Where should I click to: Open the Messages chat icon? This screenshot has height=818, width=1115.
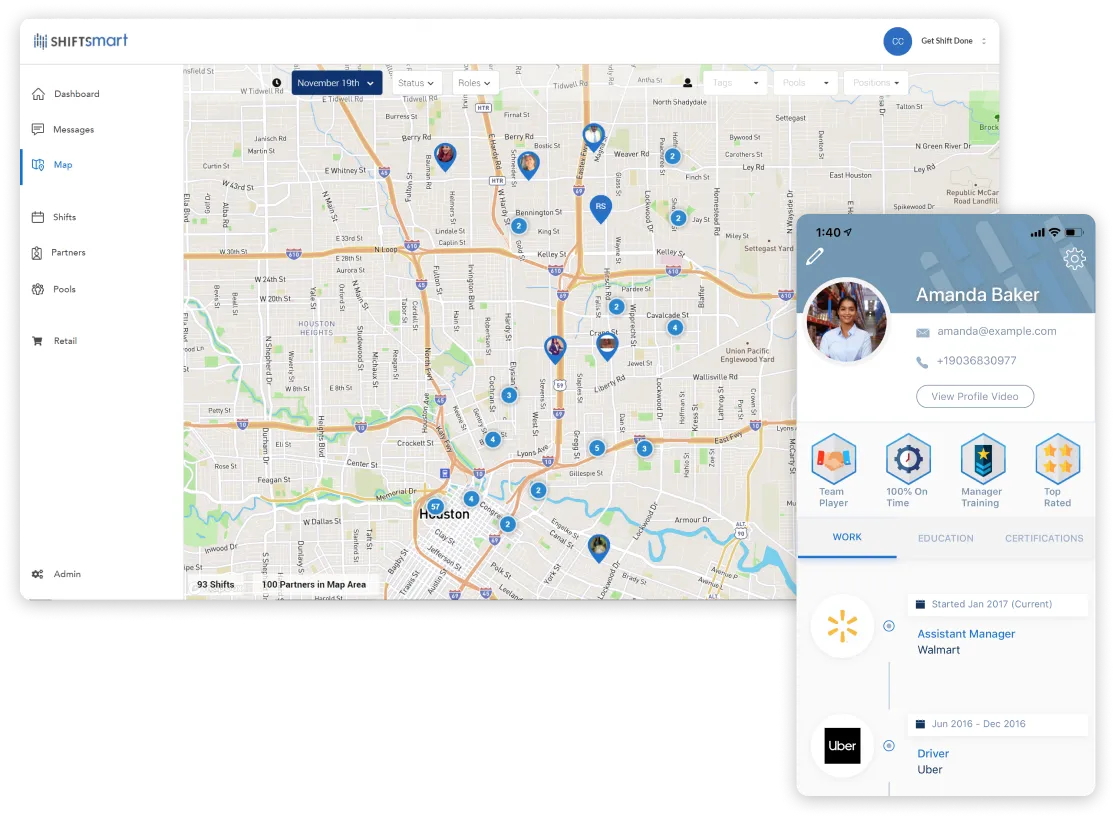click(38, 129)
